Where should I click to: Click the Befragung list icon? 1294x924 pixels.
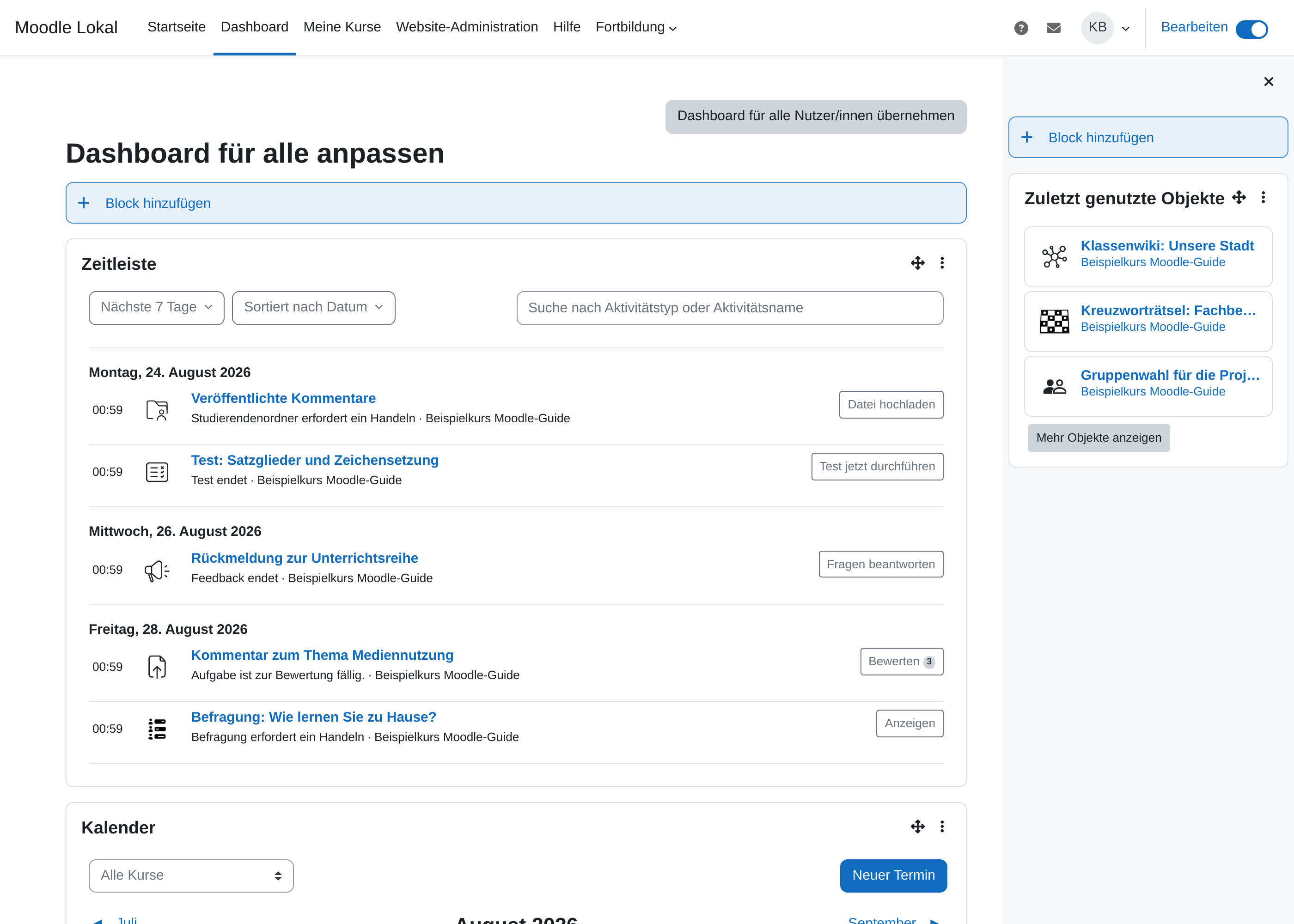(x=157, y=729)
